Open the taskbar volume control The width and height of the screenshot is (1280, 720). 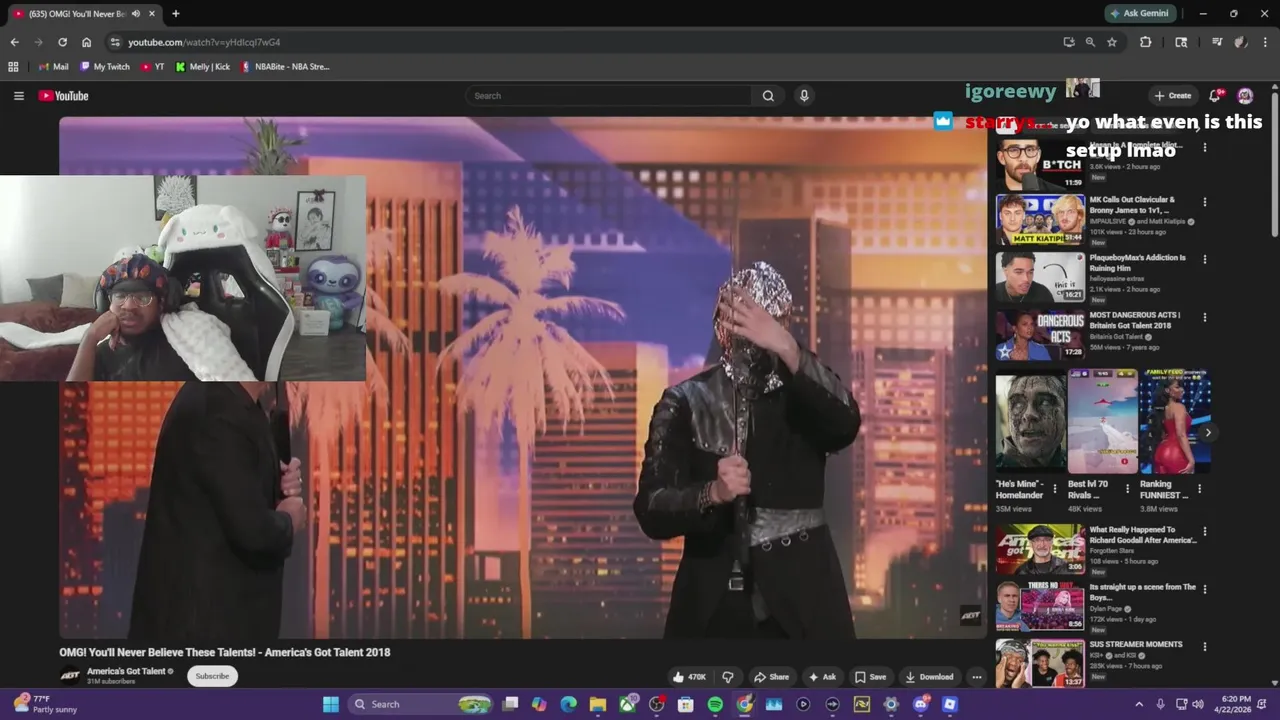click(1198, 704)
